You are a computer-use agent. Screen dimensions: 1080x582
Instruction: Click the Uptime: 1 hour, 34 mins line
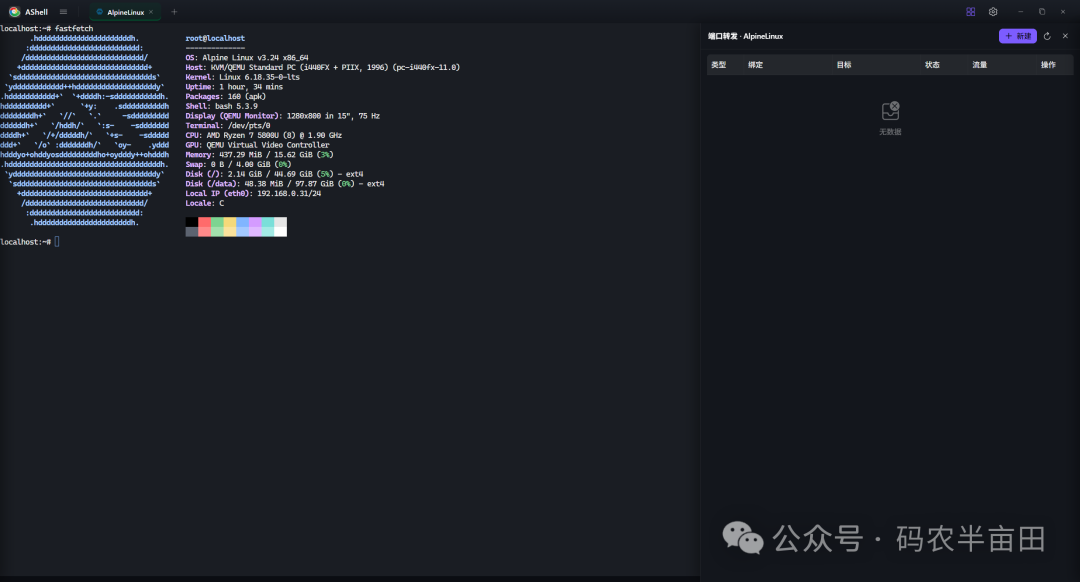point(234,87)
